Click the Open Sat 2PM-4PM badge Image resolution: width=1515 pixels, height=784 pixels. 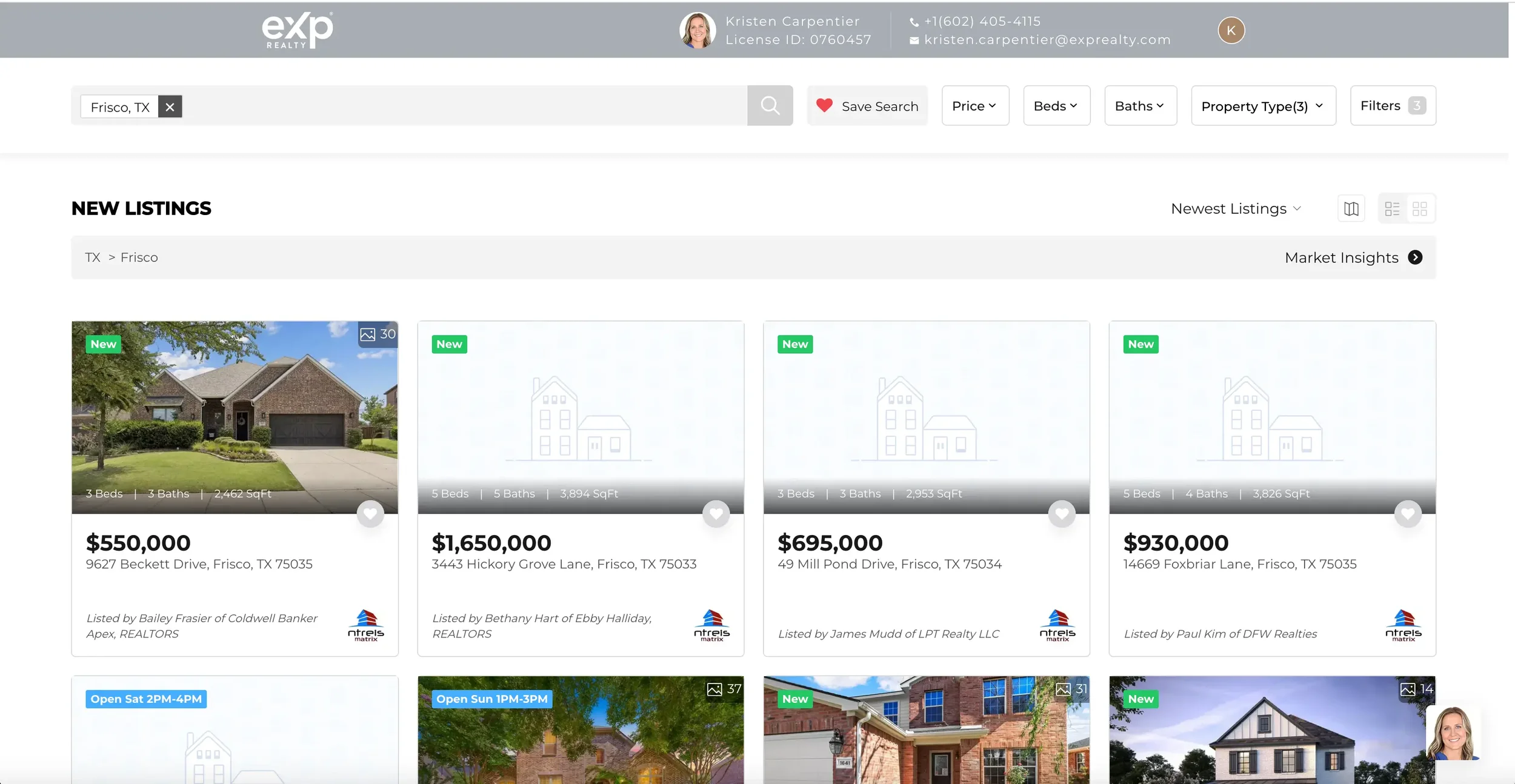pyautogui.click(x=146, y=699)
